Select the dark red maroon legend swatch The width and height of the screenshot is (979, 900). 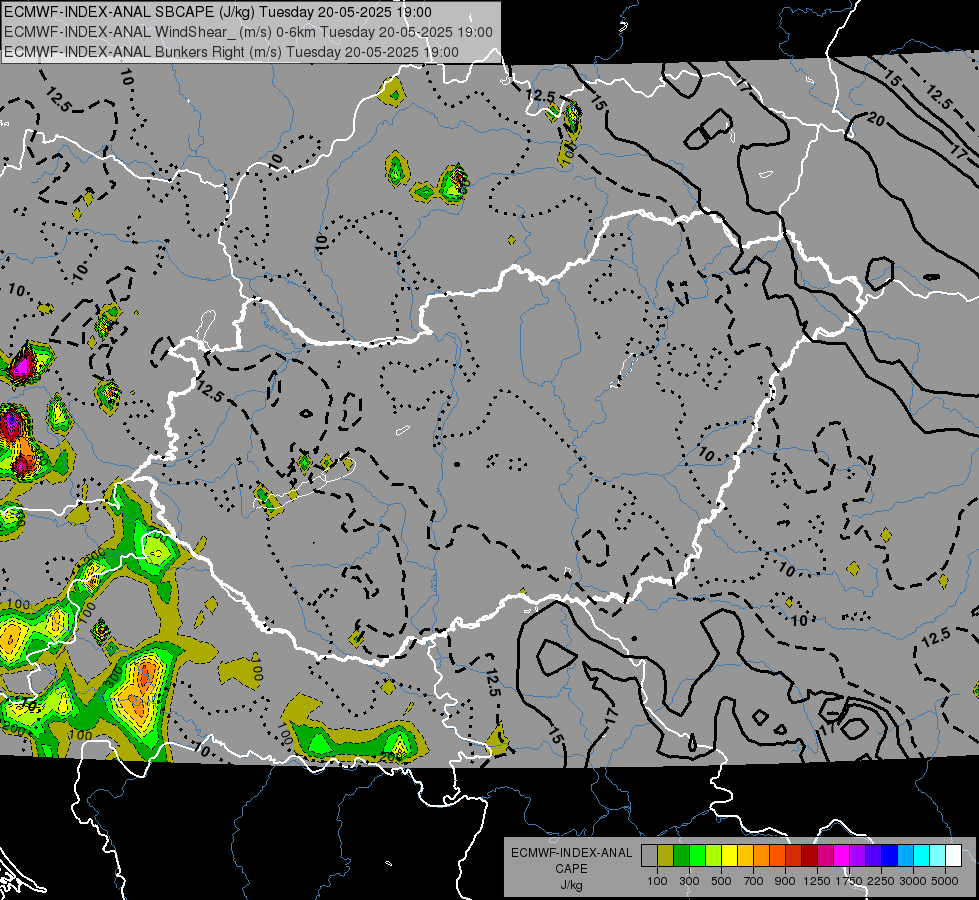[x=810, y=856]
